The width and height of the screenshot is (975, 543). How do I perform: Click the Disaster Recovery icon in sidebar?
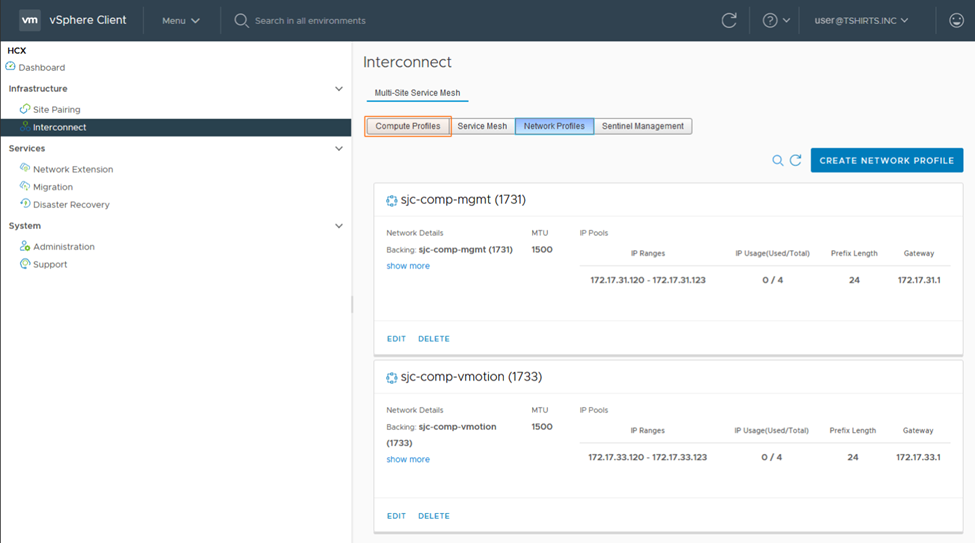click(25, 204)
